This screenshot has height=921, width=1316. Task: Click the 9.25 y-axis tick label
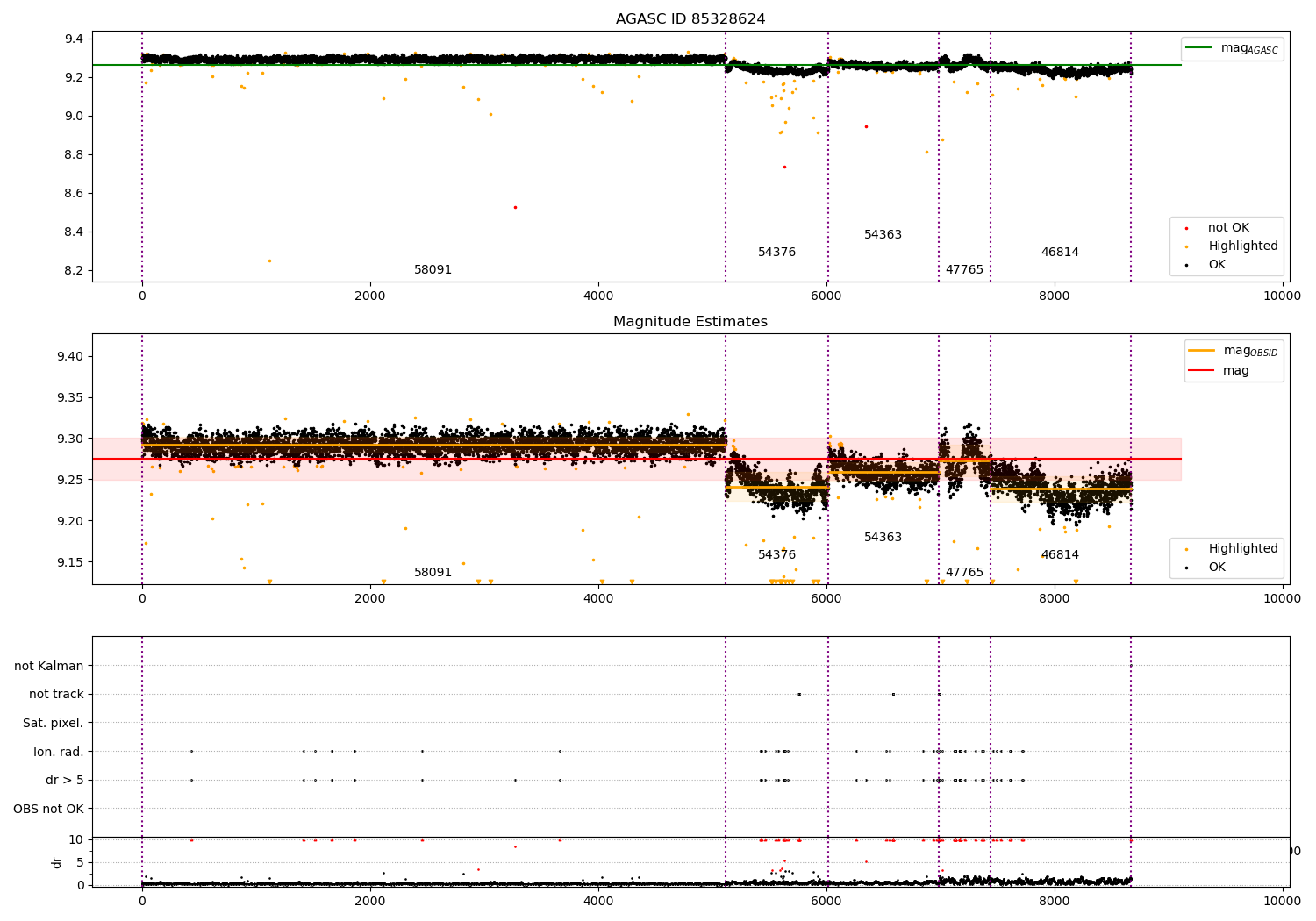click(70, 481)
